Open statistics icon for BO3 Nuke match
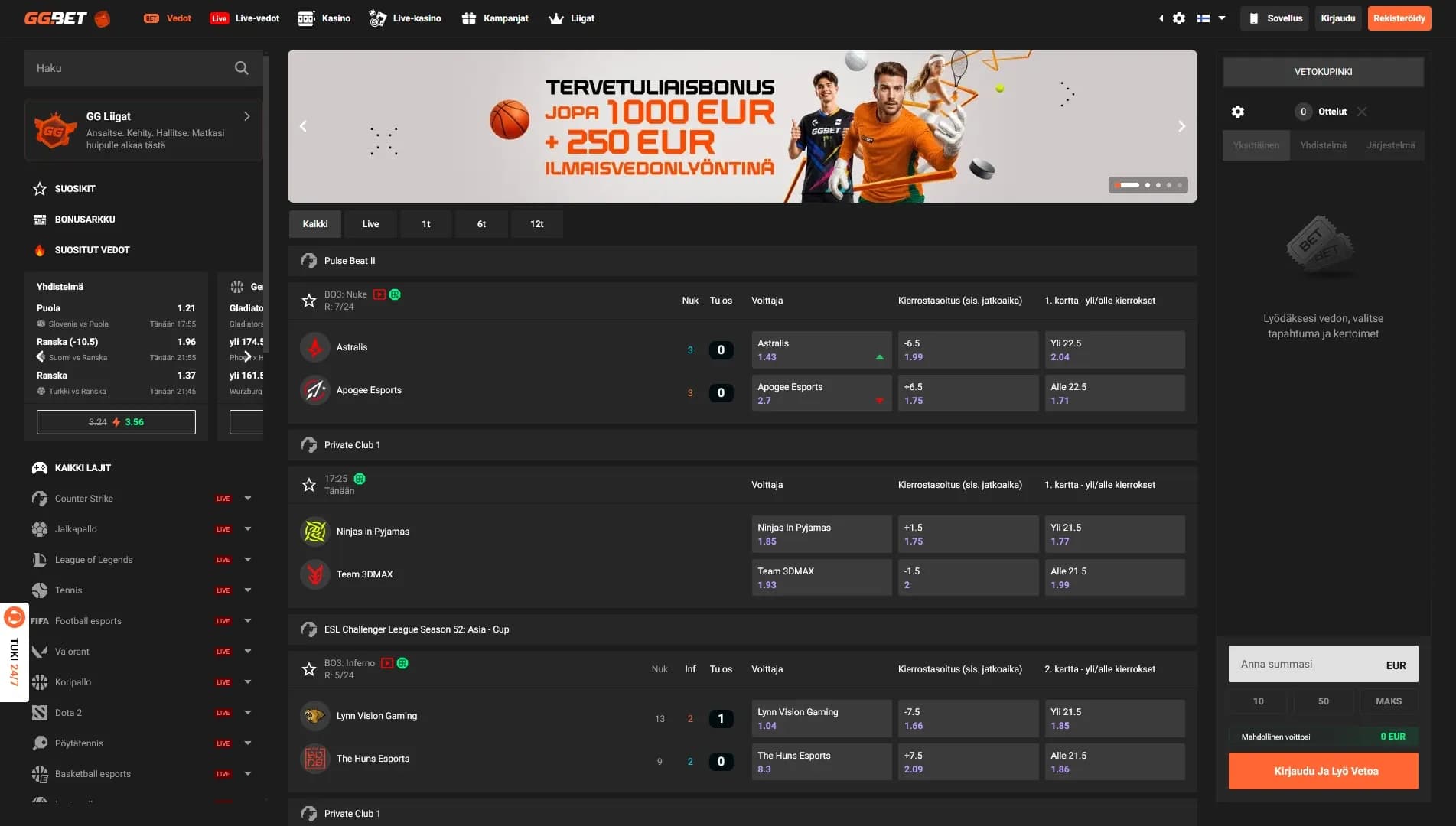Screen dimensions: 1456x826 tap(395, 294)
